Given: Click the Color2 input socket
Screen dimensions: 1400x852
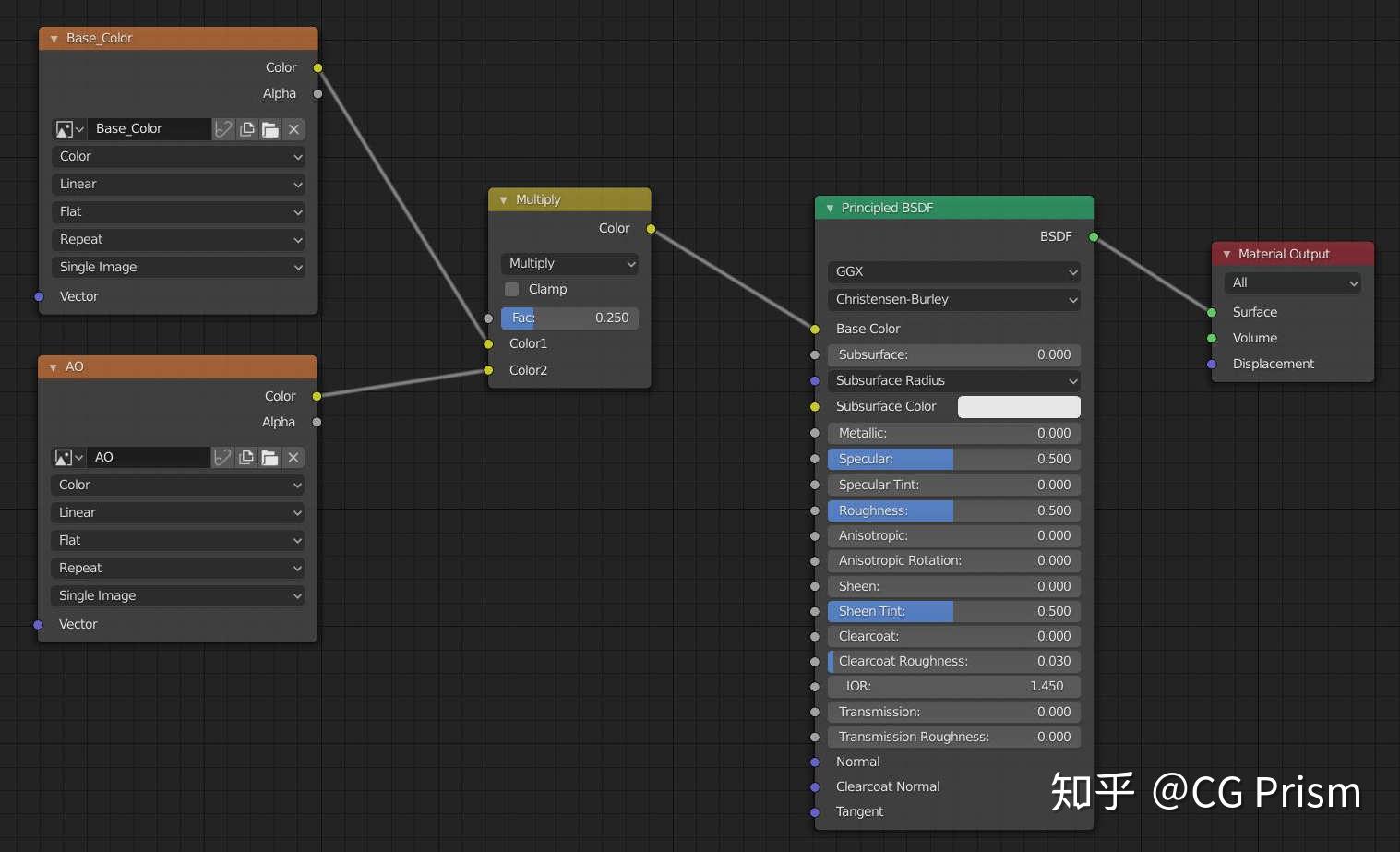Looking at the screenshot, I should 488,371.
